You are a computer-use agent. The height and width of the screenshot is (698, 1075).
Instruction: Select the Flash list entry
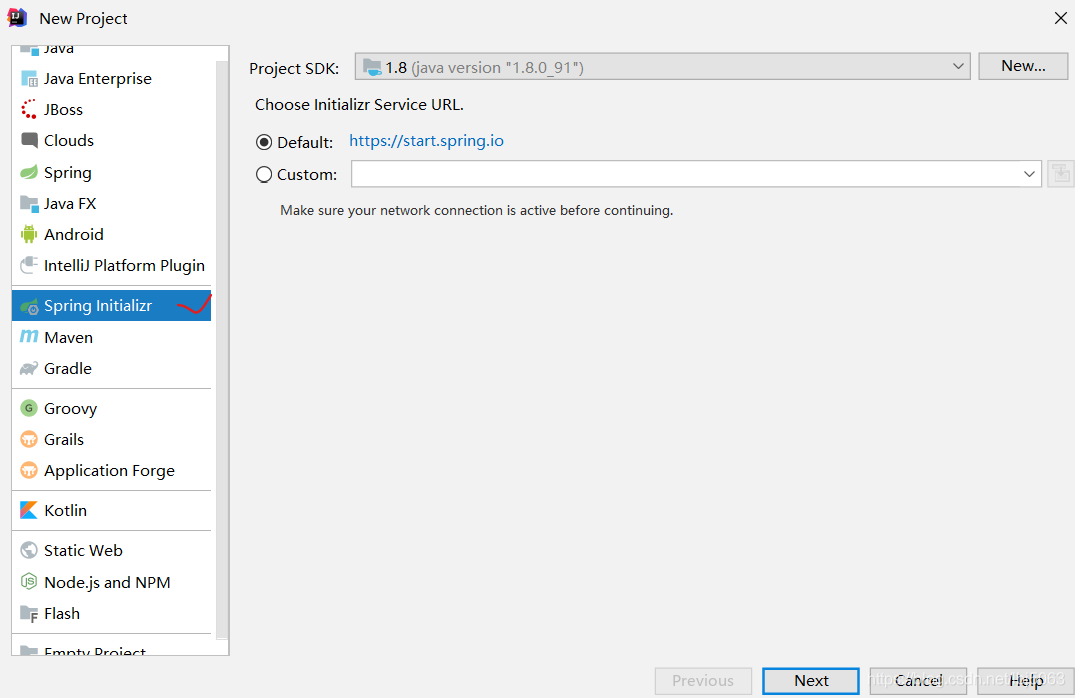click(111, 614)
